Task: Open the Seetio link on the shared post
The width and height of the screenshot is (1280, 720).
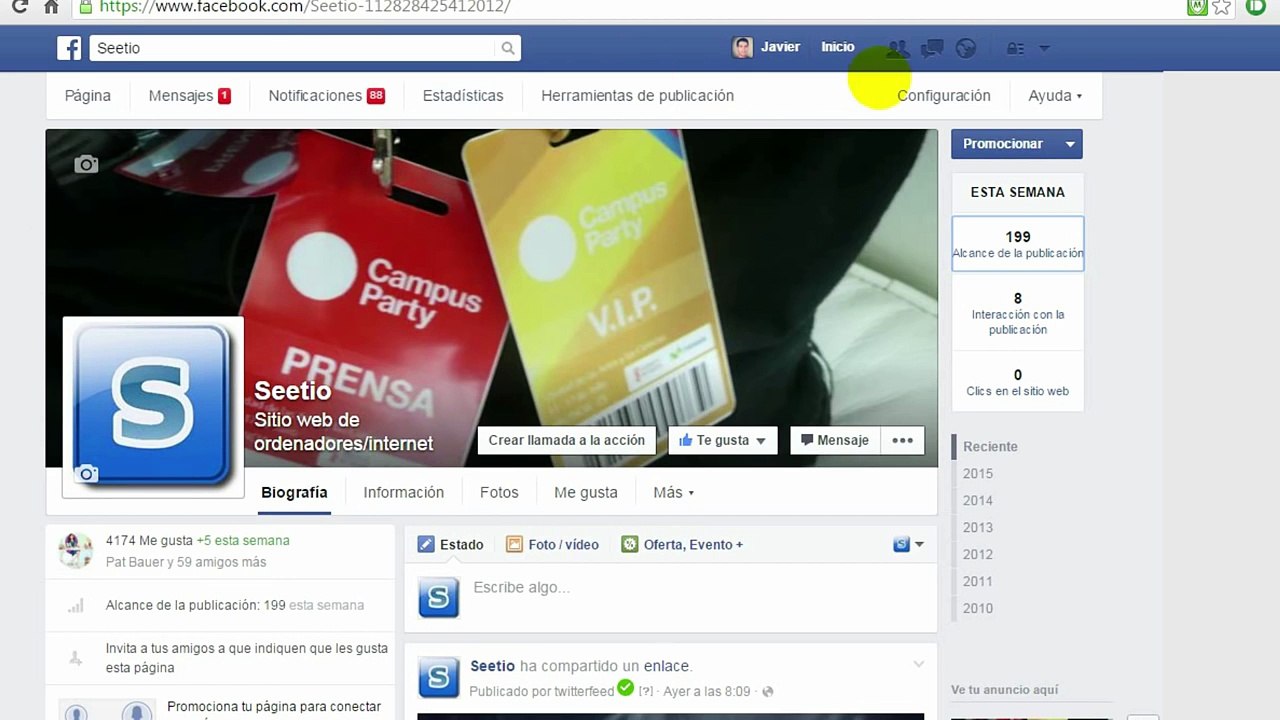Action: tap(492, 666)
